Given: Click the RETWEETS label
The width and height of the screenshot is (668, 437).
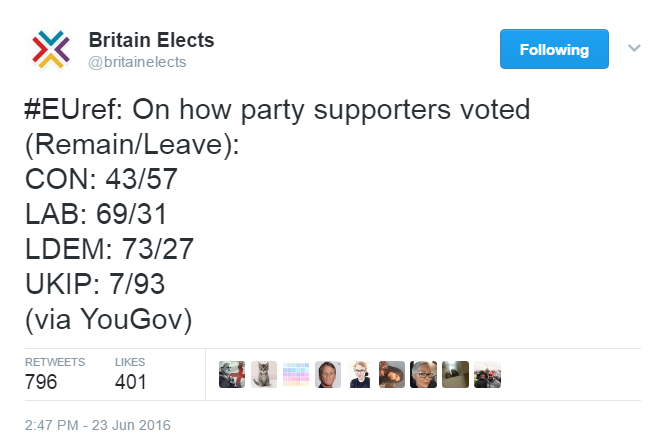Looking at the screenshot, I should pyautogui.click(x=55, y=362).
